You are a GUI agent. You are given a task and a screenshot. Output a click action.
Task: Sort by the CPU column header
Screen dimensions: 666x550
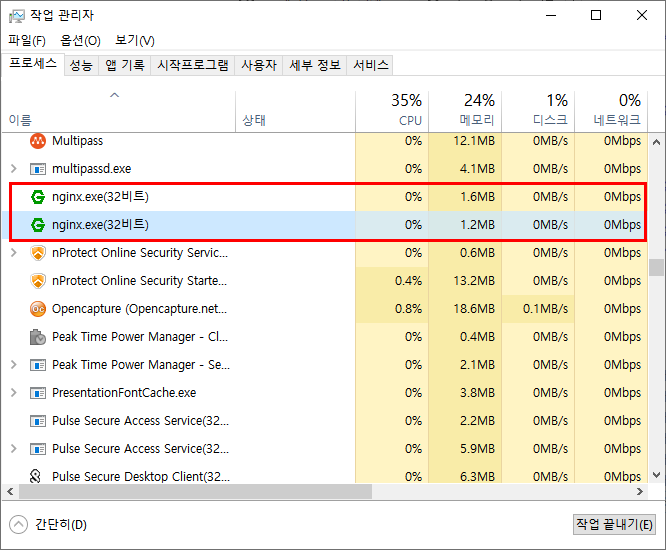tap(392, 112)
